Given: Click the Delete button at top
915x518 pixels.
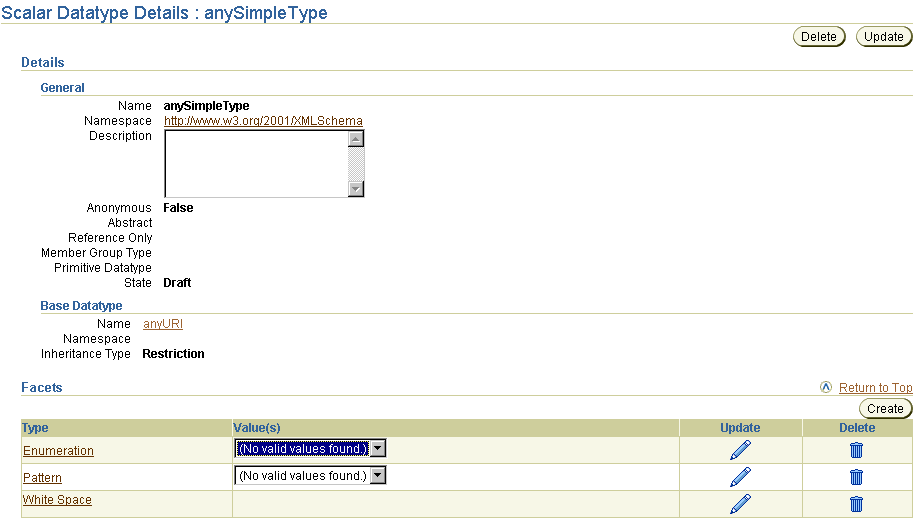Looking at the screenshot, I should click(819, 37).
